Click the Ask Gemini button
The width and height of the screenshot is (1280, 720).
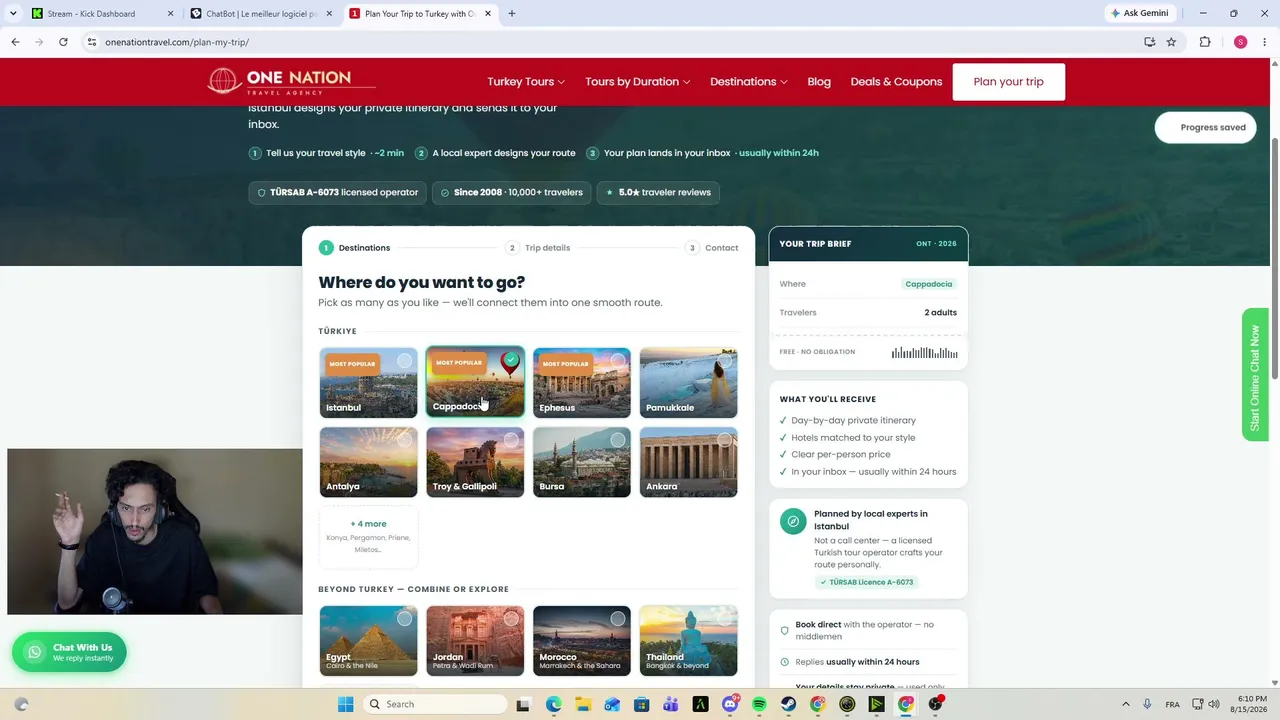(1139, 13)
